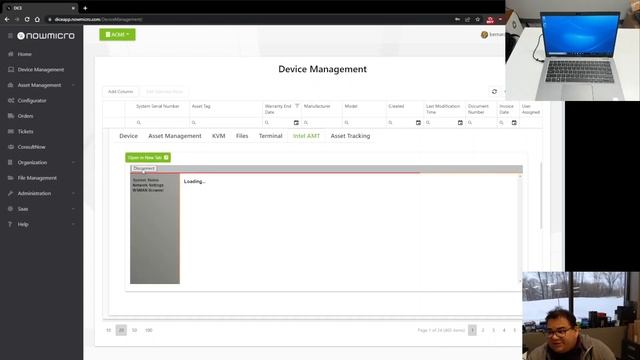Click the Manufacturer search field
This screenshot has width=640, height=360.
322,122
